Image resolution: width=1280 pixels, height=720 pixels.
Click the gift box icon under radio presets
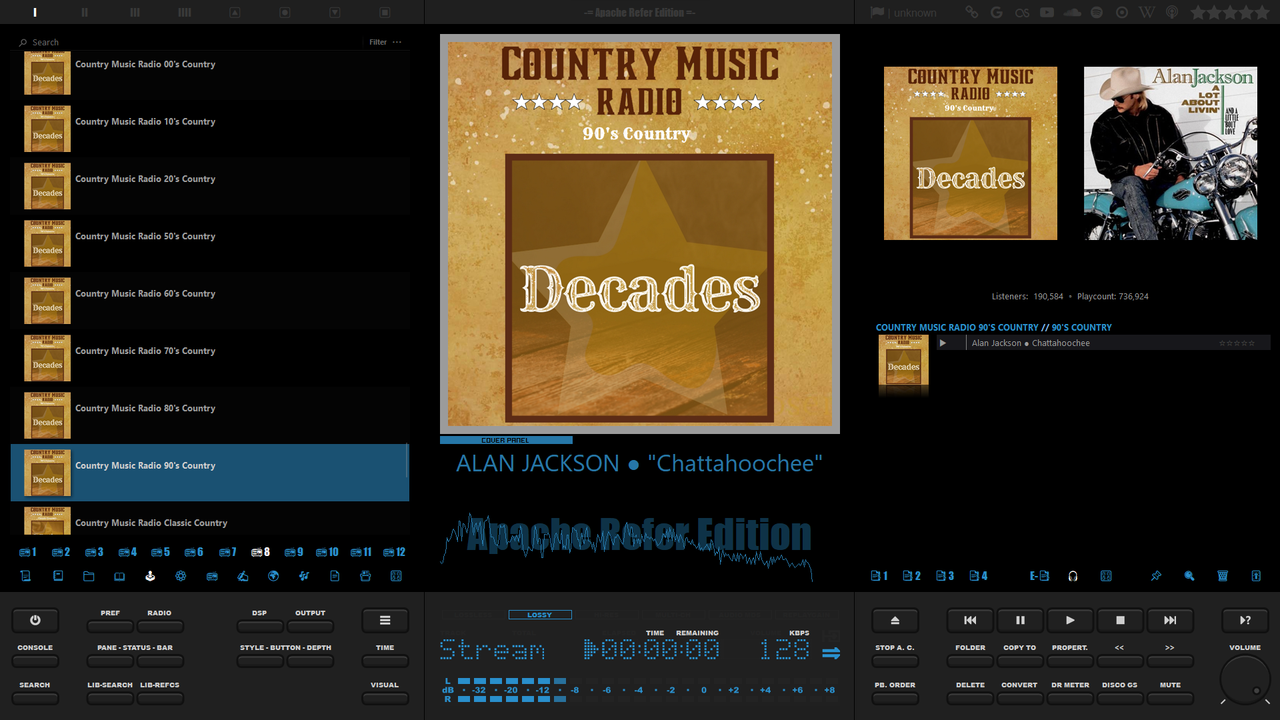[366, 576]
